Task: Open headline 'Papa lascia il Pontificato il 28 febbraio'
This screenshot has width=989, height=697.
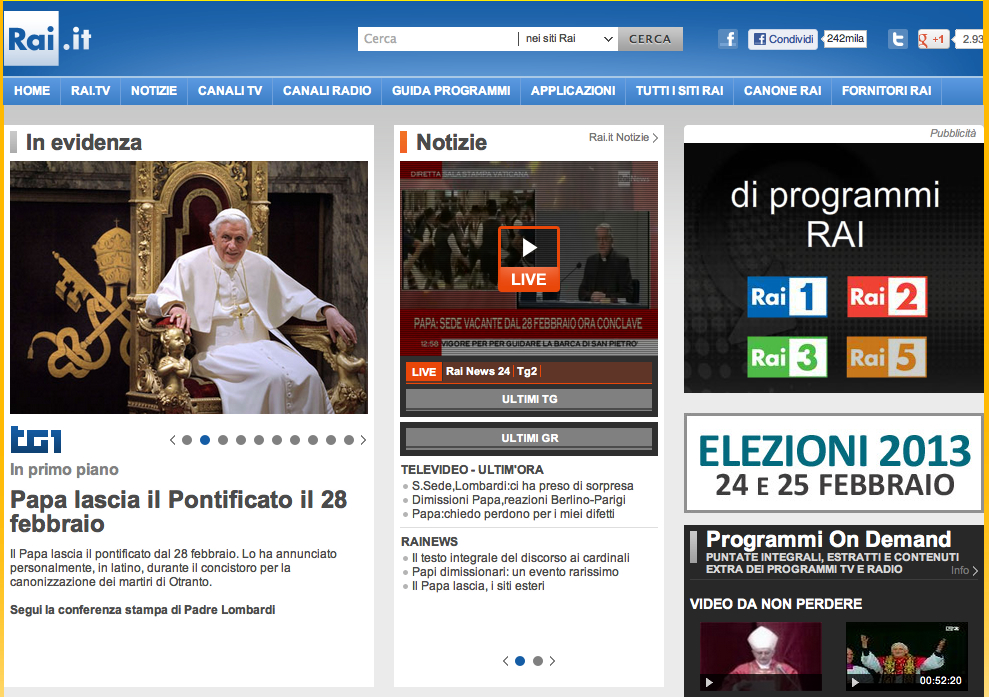Action: tap(178, 512)
